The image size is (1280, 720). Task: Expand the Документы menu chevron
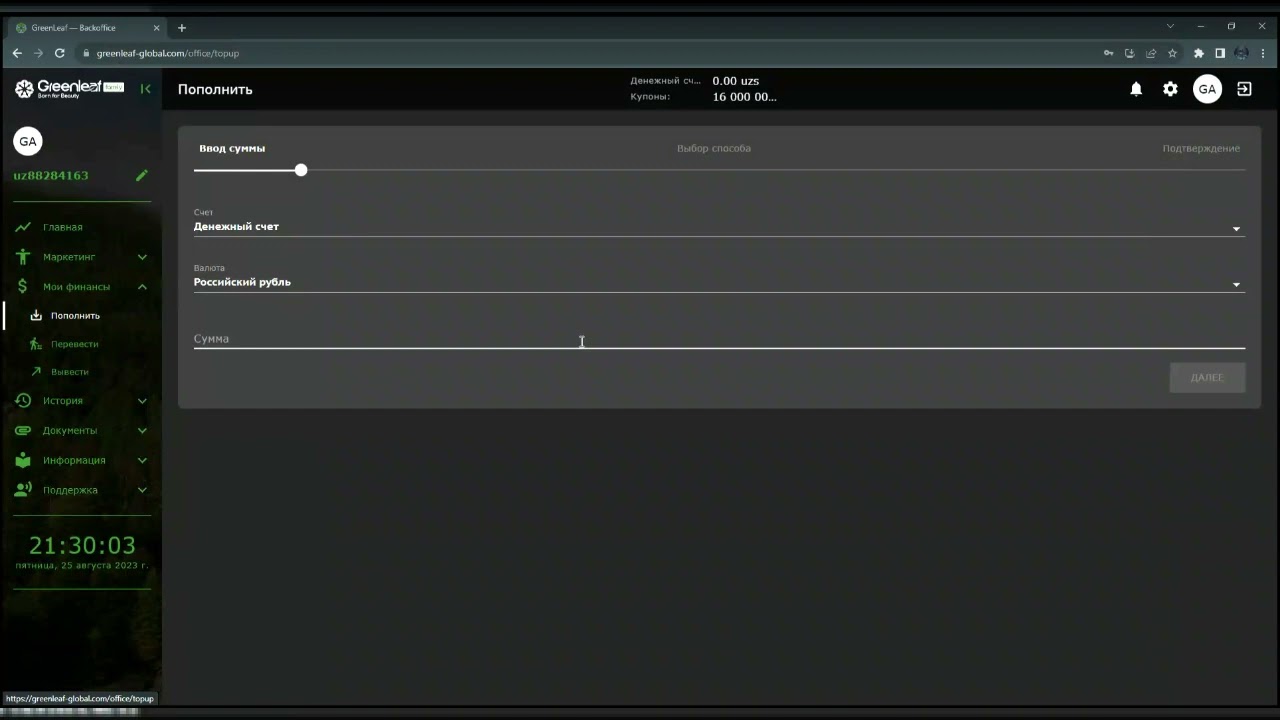[142, 431]
